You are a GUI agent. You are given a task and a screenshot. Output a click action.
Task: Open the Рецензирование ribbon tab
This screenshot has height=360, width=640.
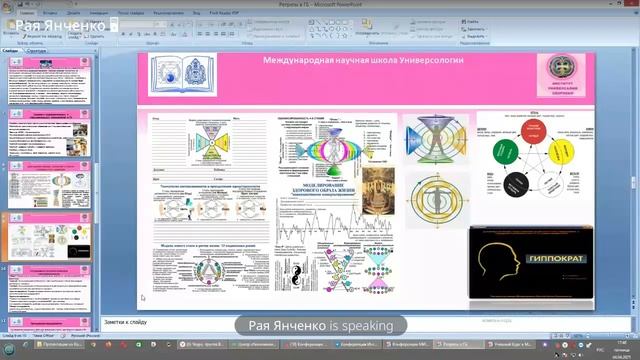pos(169,13)
